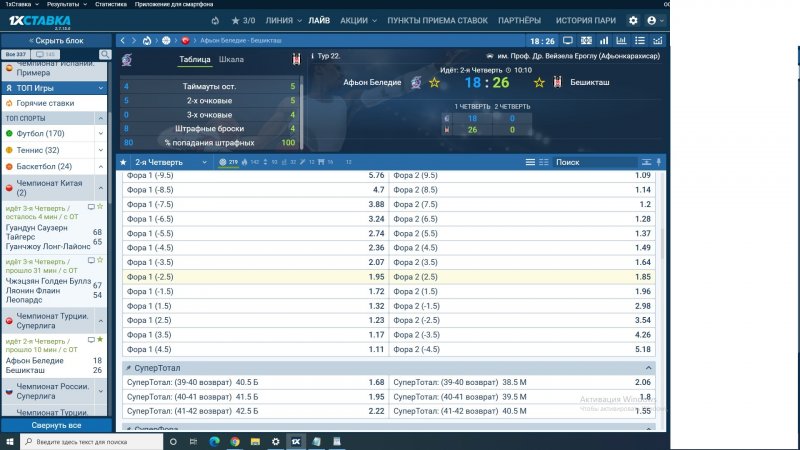The width and height of the screenshot is (800, 450).
Task: Click the home icon in breadcrumb bar
Action: pyautogui.click(x=148, y=40)
